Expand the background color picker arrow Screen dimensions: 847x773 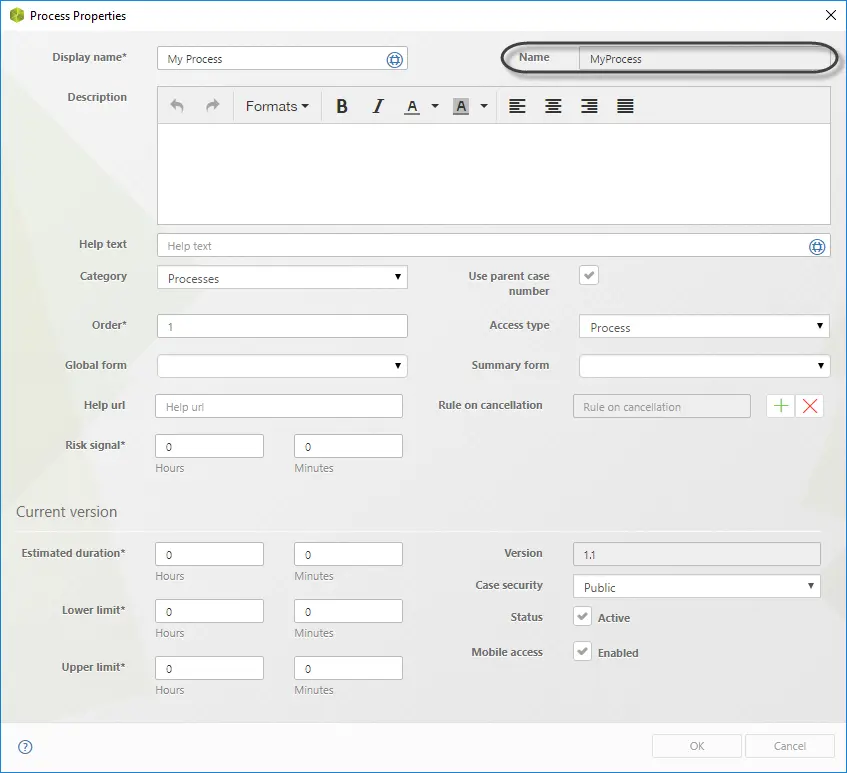coord(484,106)
